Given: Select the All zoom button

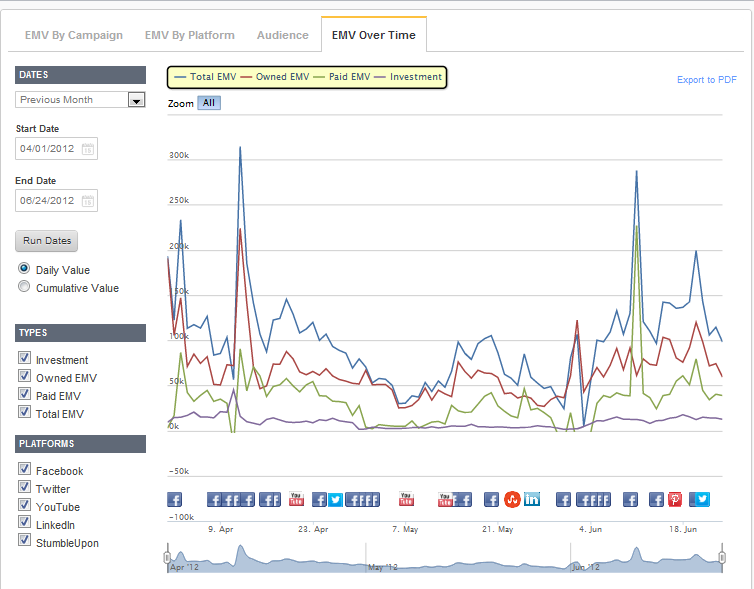Looking at the screenshot, I should coord(209,103).
